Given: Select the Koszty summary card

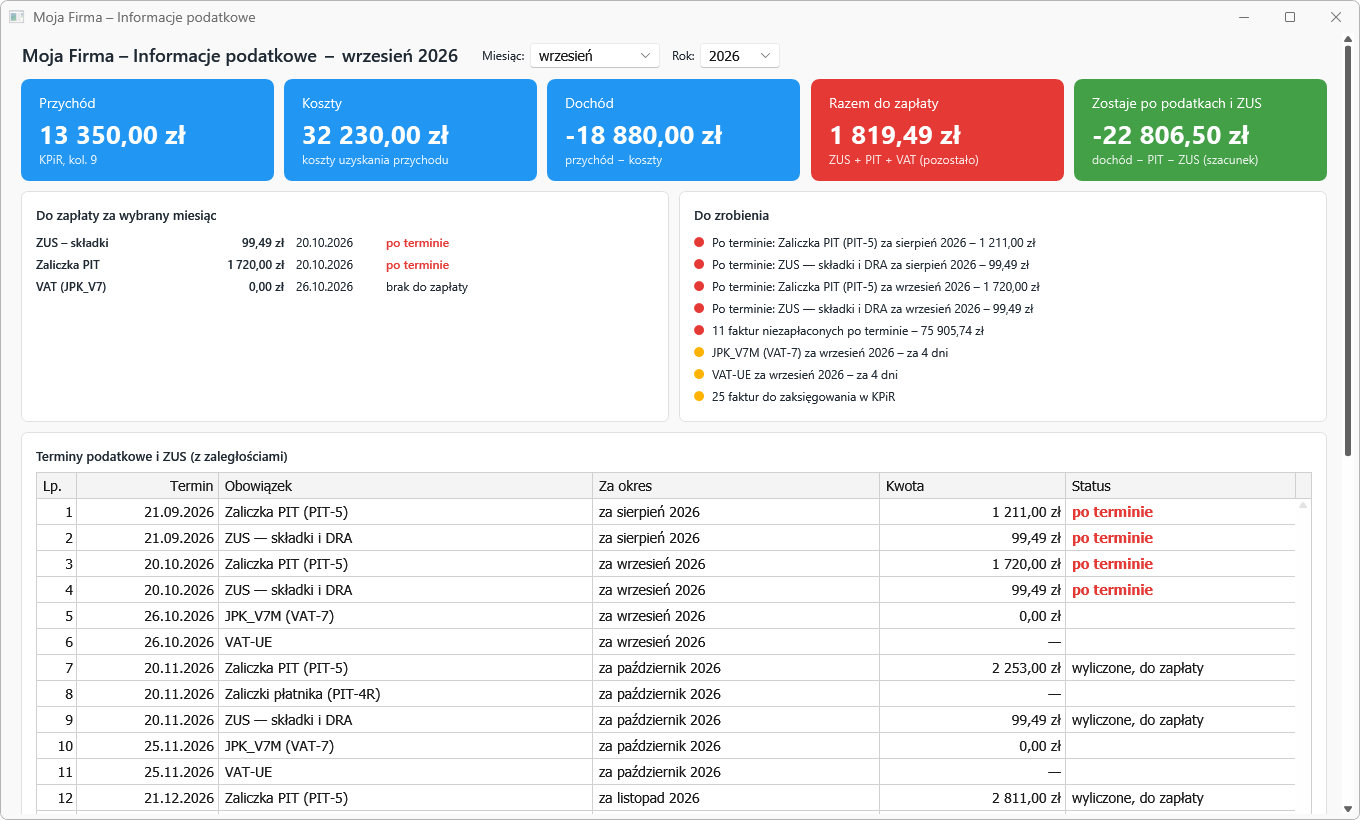Looking at the screenshot, I should tap(410, 130).
